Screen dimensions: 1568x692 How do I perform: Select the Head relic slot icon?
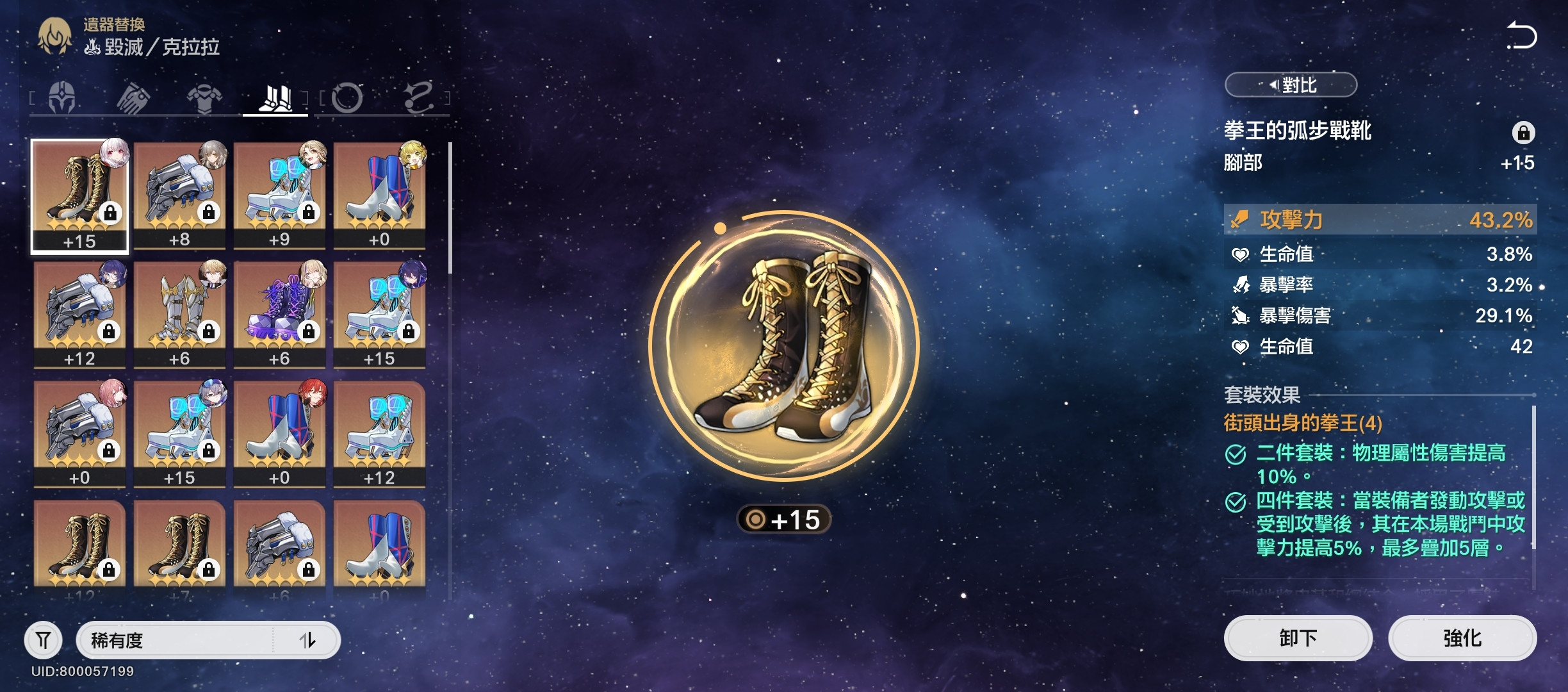point(62,98)
